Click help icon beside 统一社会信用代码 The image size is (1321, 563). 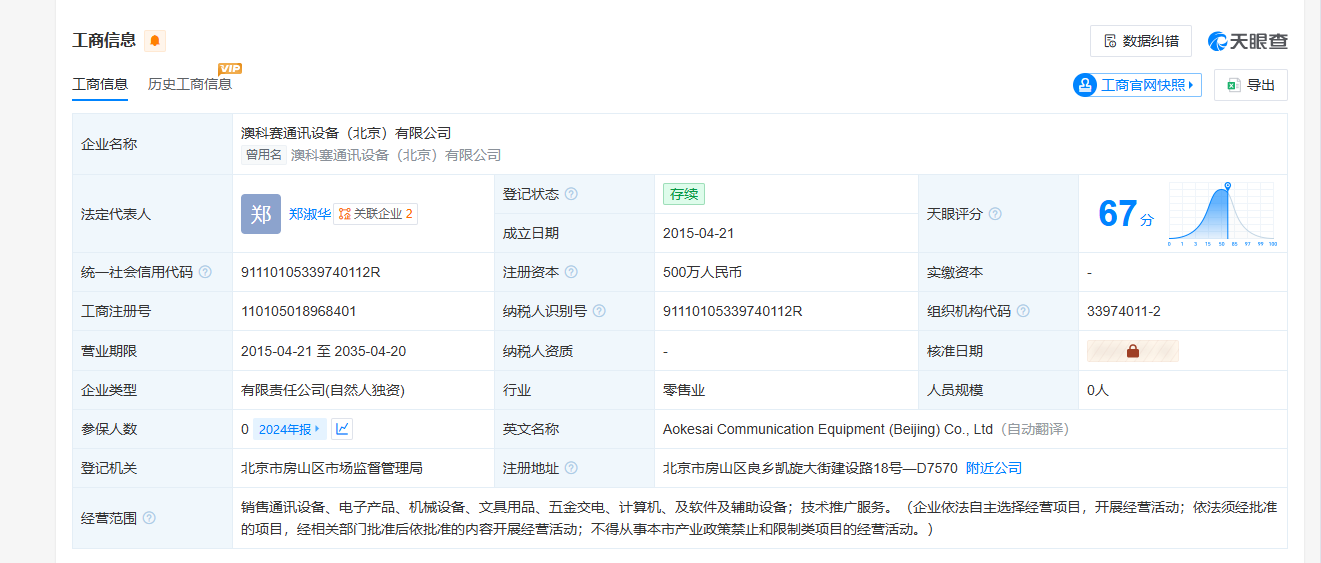tap(205, 272)
